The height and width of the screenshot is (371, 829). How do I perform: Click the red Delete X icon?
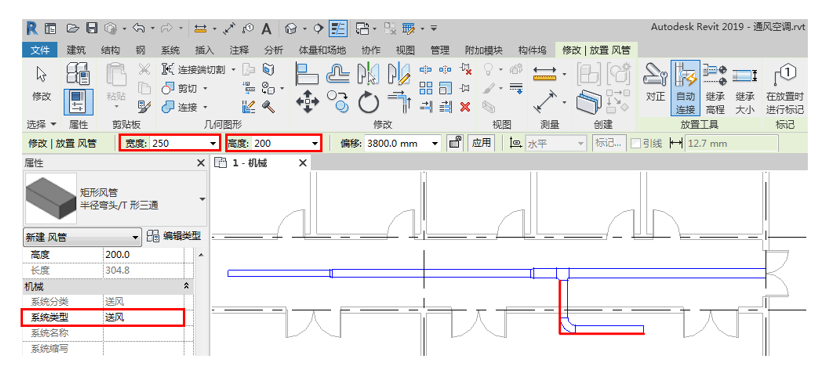(465, 106)
